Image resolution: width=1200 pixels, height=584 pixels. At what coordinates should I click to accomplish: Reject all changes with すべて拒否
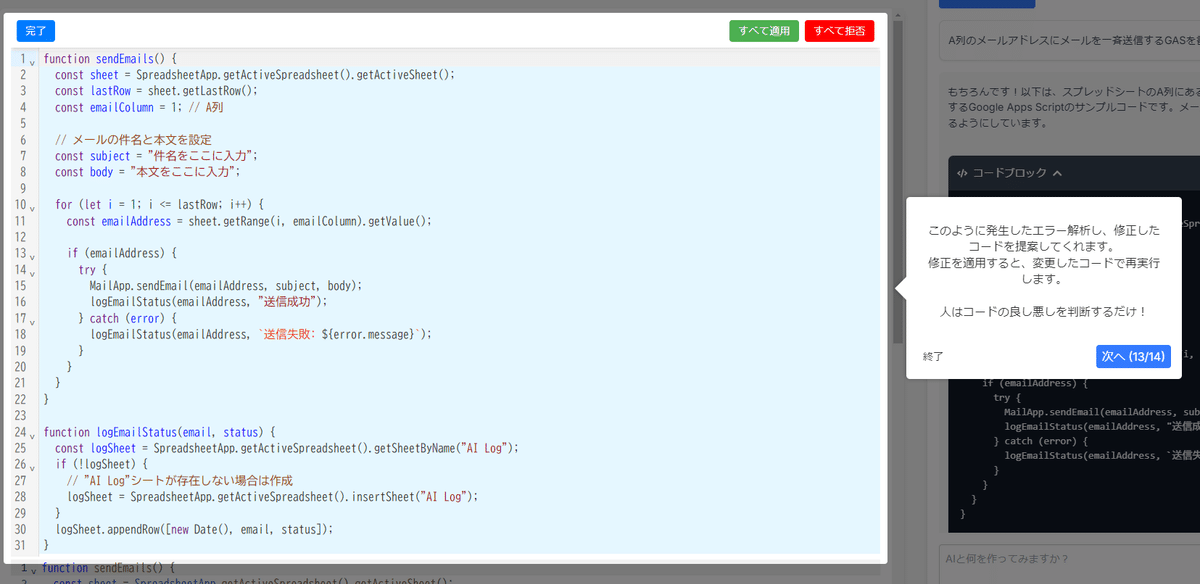pyautogui.click(x=839, y=31)
